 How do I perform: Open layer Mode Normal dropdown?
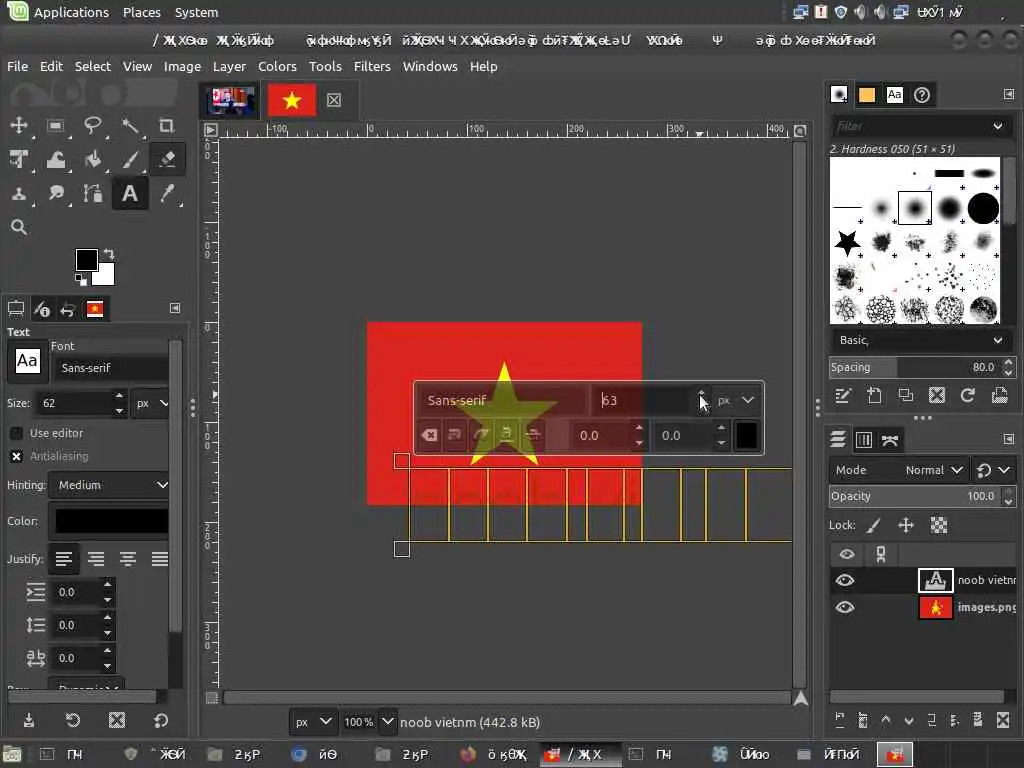pyautogui.click(x=897, y=470)
